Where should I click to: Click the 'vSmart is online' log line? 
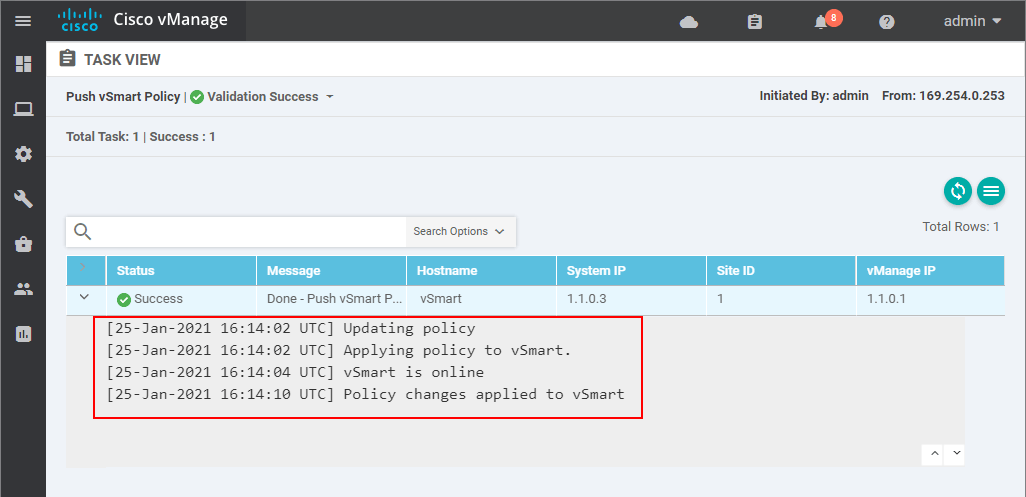(295, 373)
